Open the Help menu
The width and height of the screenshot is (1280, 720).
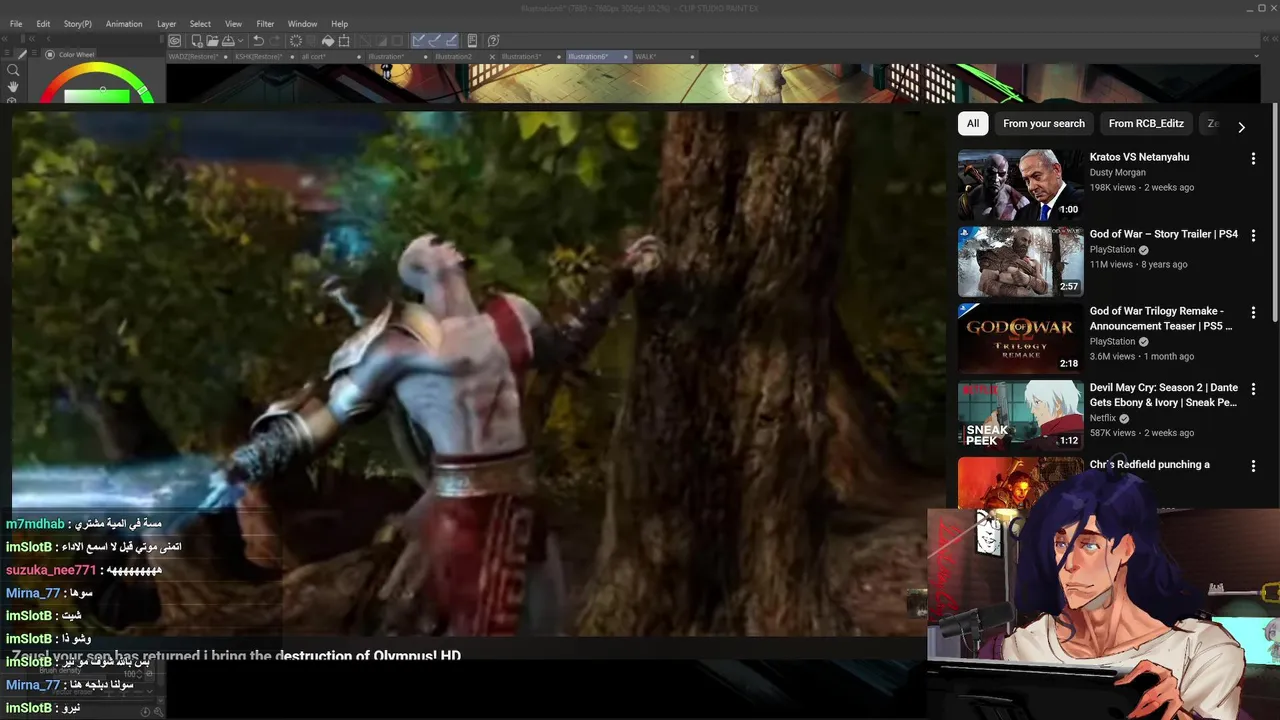coord(339,24)
